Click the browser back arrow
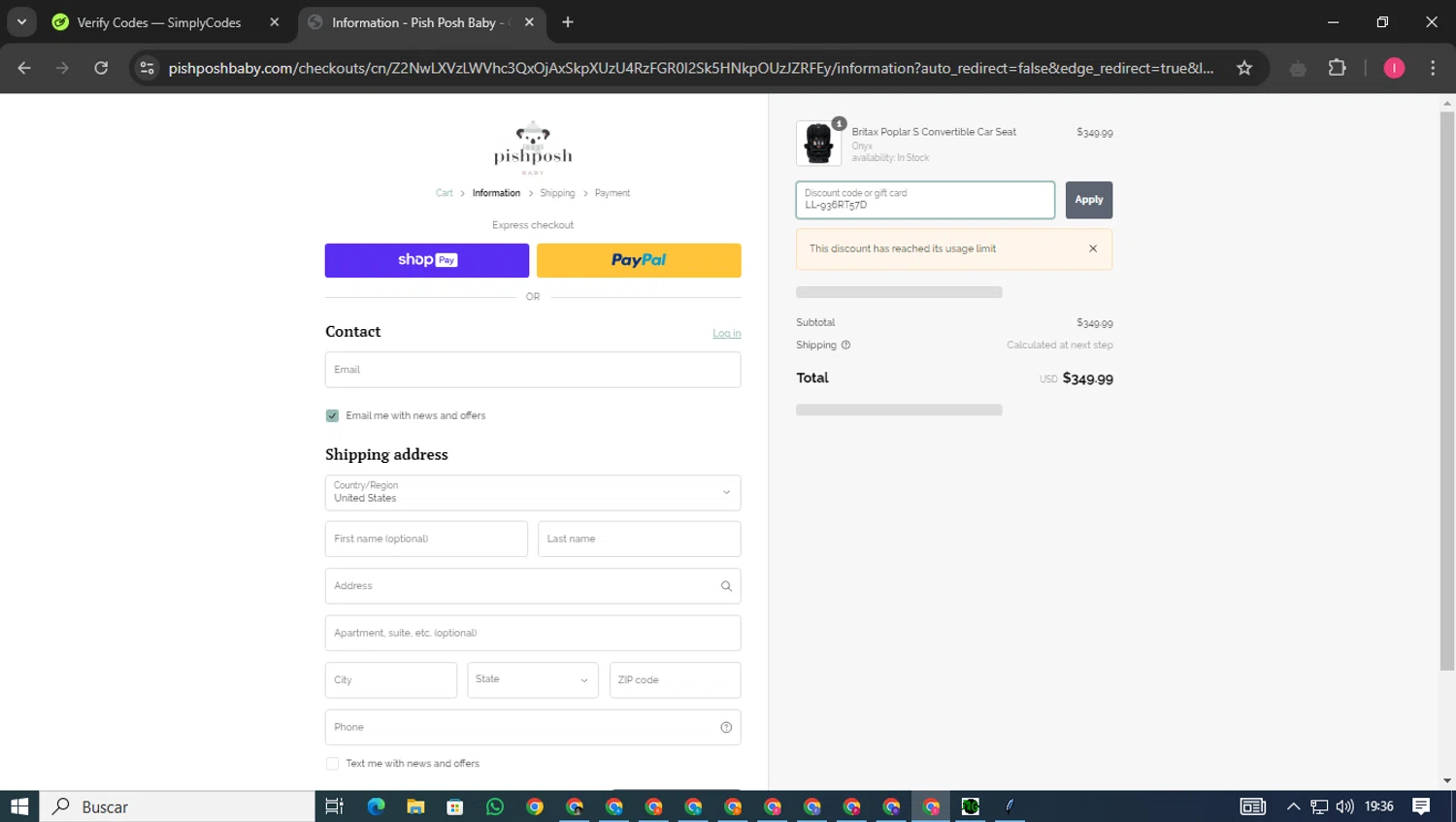Viewport: 1456px width, 822px height. click(x=24, y=68)
